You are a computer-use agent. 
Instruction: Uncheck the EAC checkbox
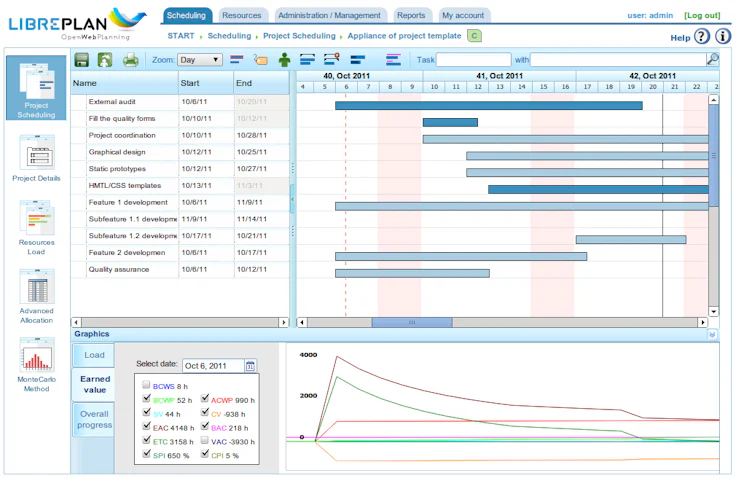[x=146, y=427]
